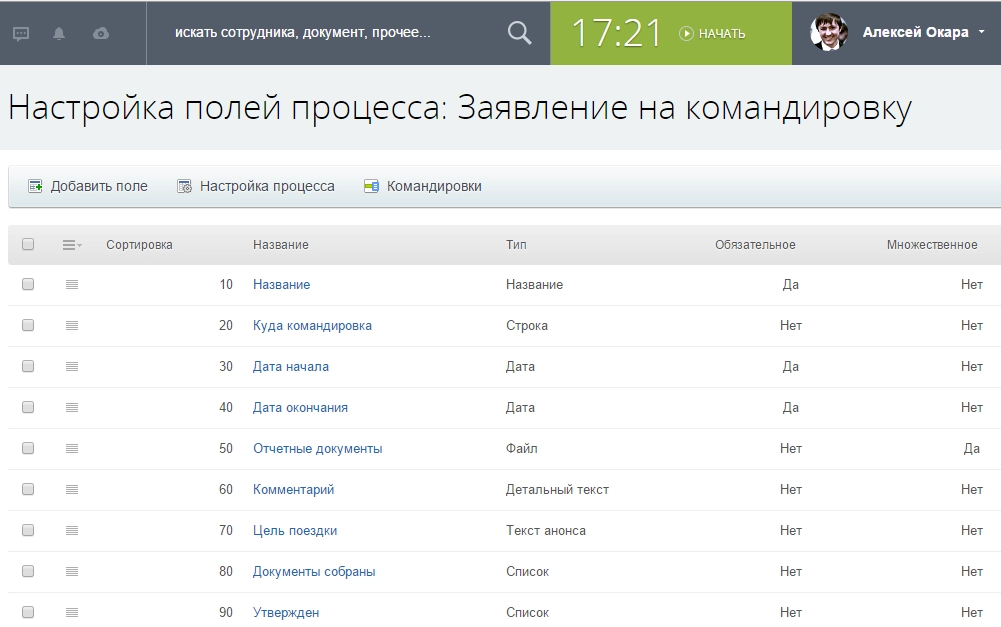This screenshot has height=627, width=1001.
Task: Check the checkbox of Утвержден row
Action: 27,612
